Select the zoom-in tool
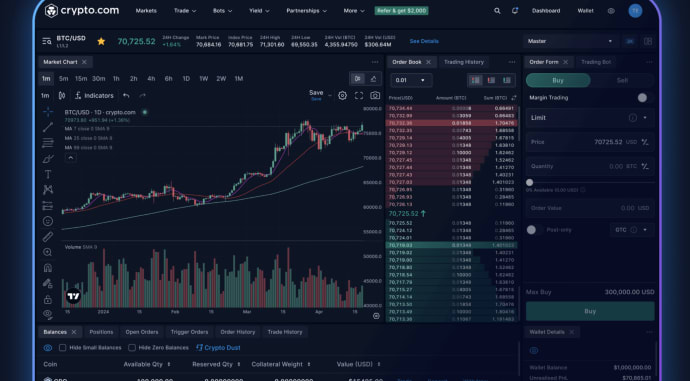The width and height of the screenshot is (690, 381). pyautogui.click(x=48, y=252)
